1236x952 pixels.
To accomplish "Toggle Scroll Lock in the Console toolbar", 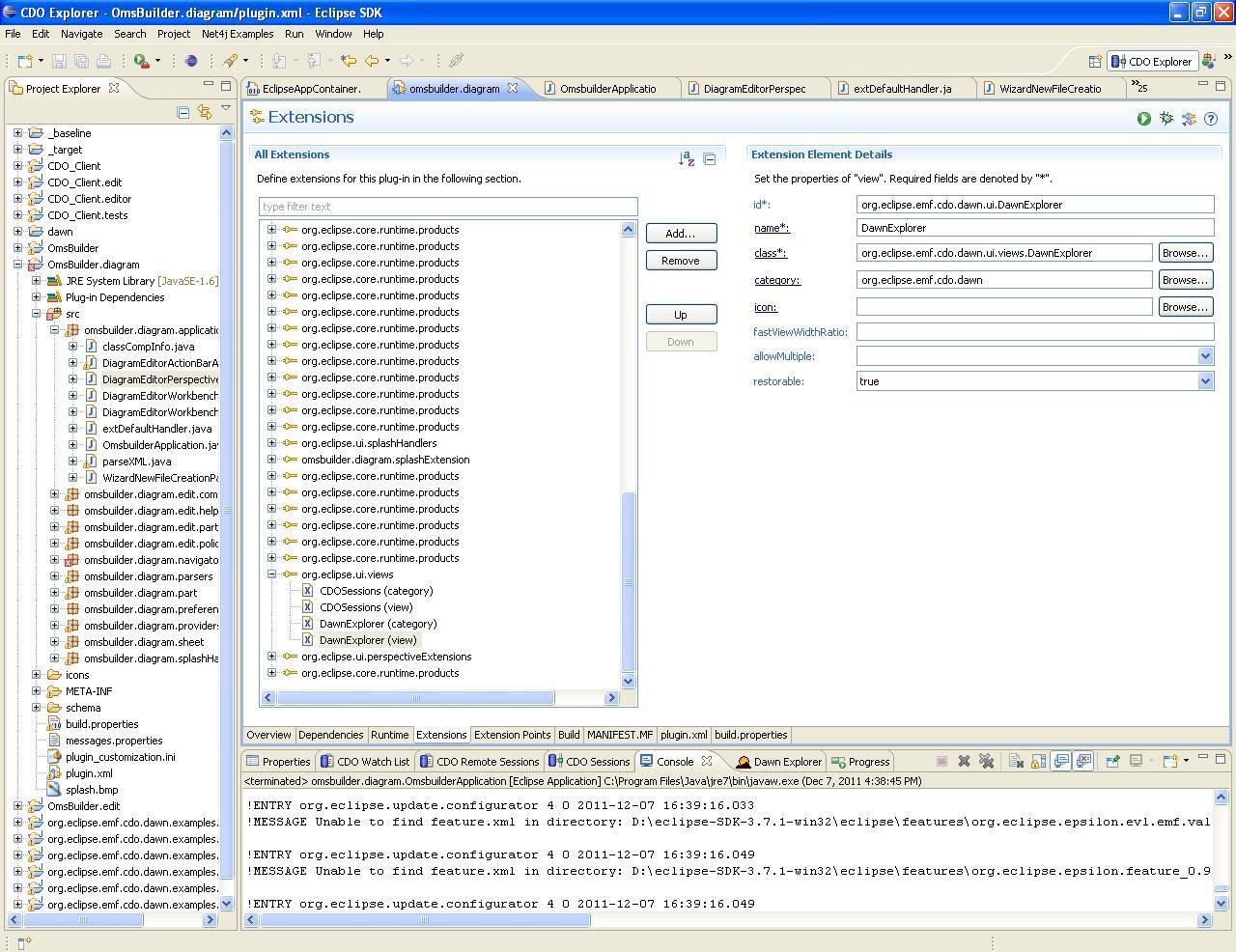I will [1038, 762].
